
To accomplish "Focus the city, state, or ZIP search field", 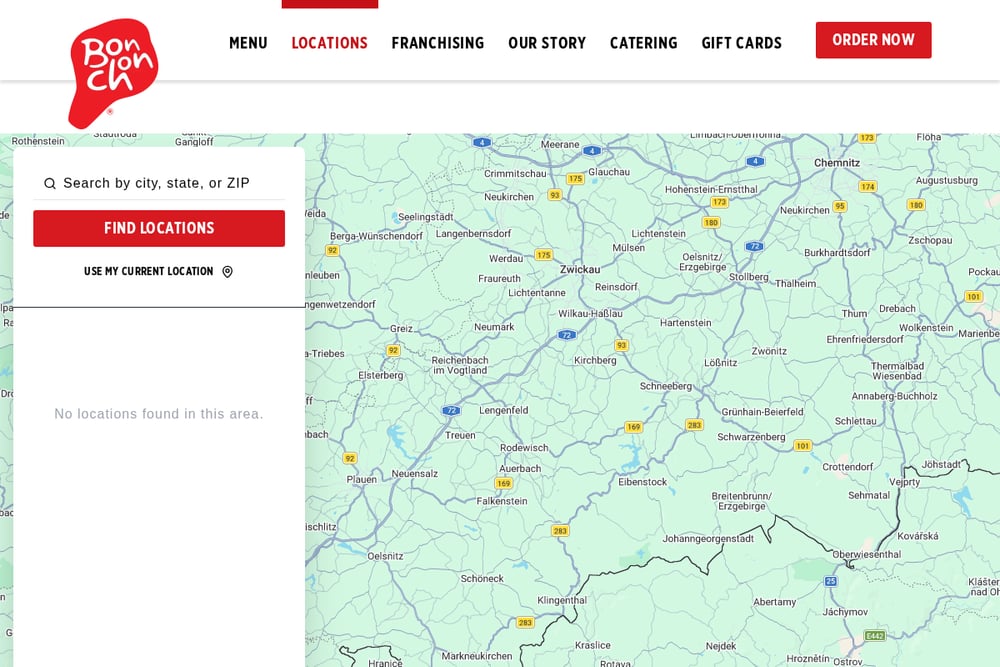I will [x=159, y=184].
